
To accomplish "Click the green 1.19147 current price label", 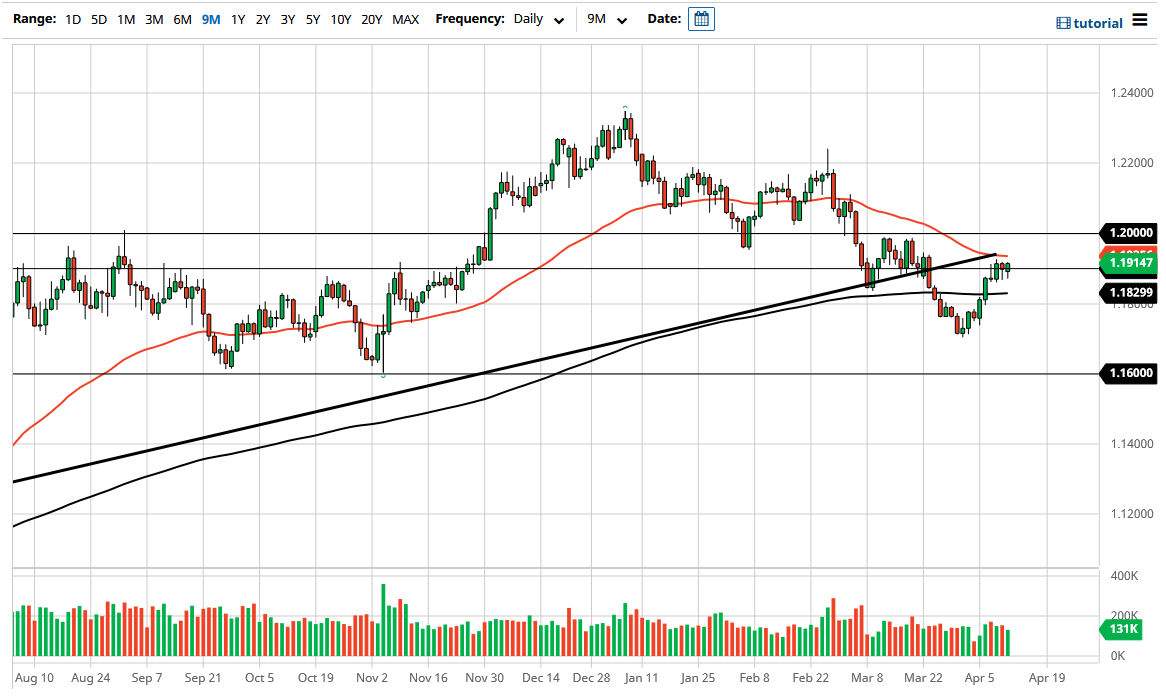I will [x=1130, y=263].
